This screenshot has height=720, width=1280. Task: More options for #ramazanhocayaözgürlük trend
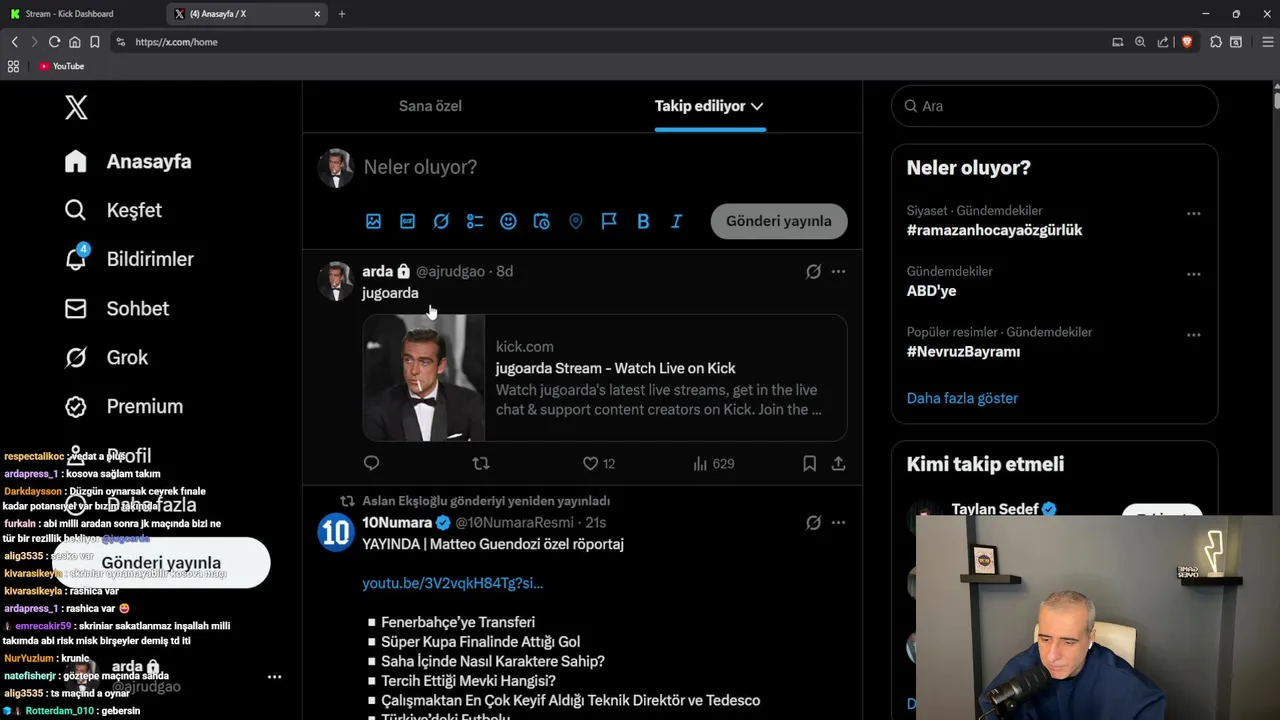[x=1193, y=214]
